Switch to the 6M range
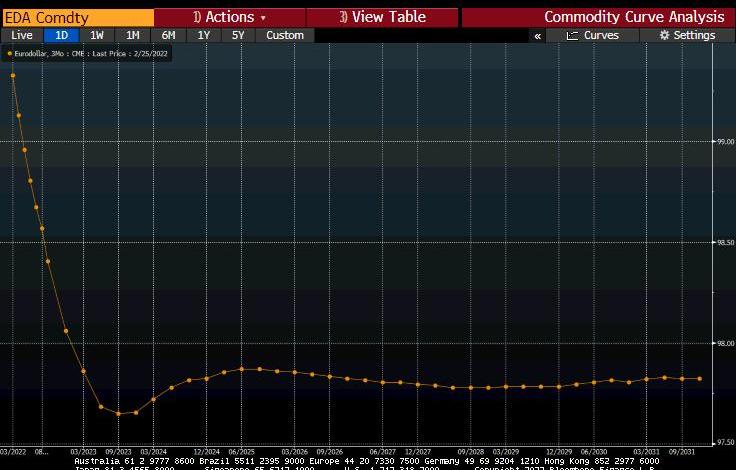This screenshot has height=470, width=736. [x=168, y=35]
